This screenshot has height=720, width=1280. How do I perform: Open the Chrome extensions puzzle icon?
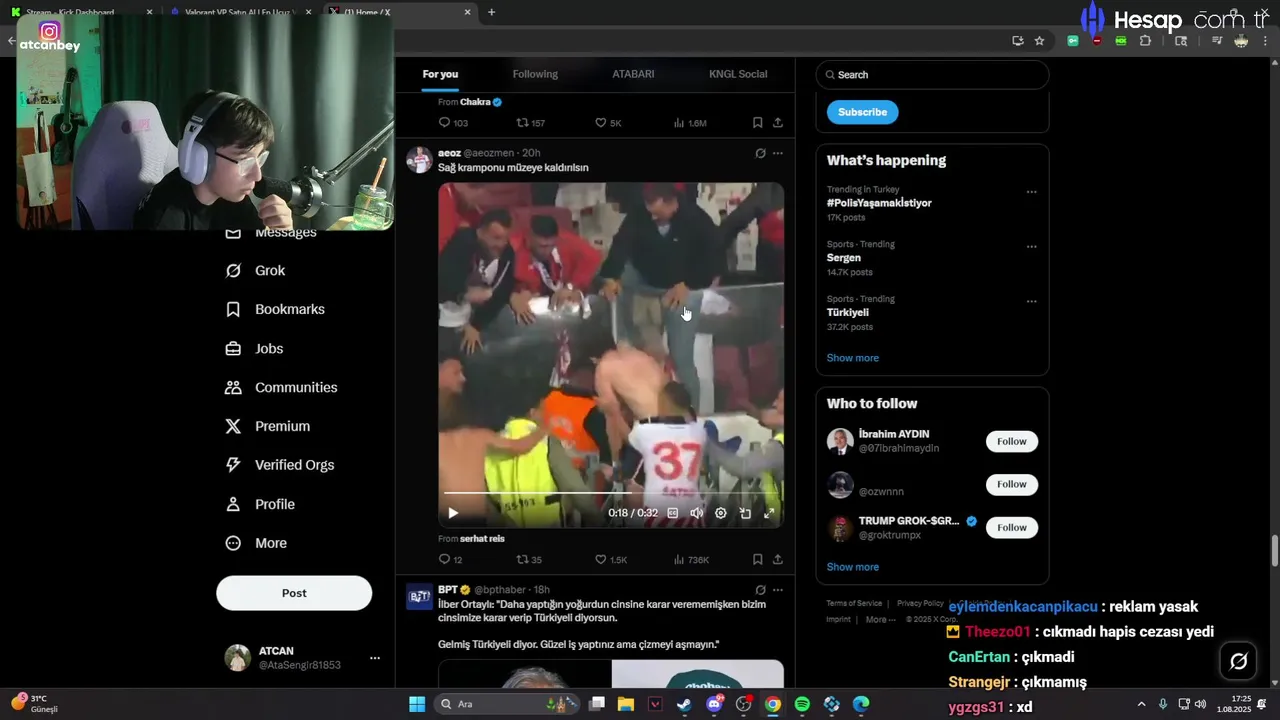point(1146,41)
